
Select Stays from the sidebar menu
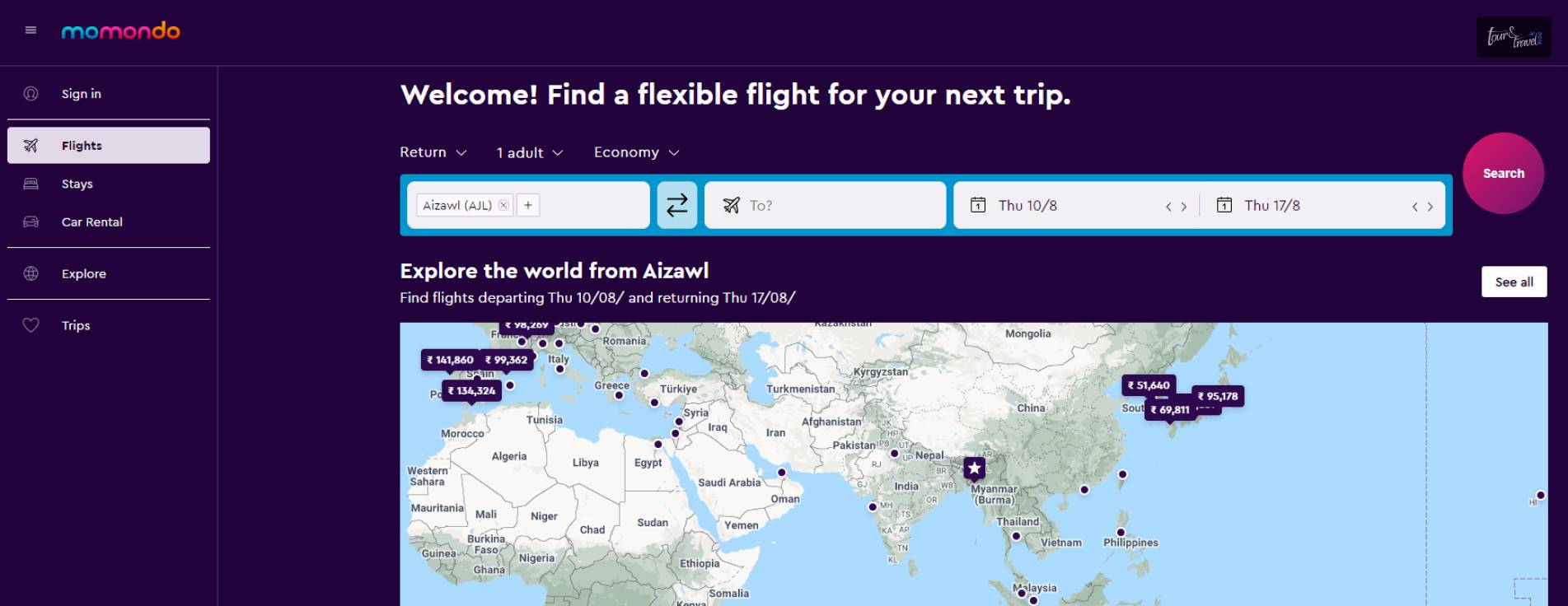(77, 184)
